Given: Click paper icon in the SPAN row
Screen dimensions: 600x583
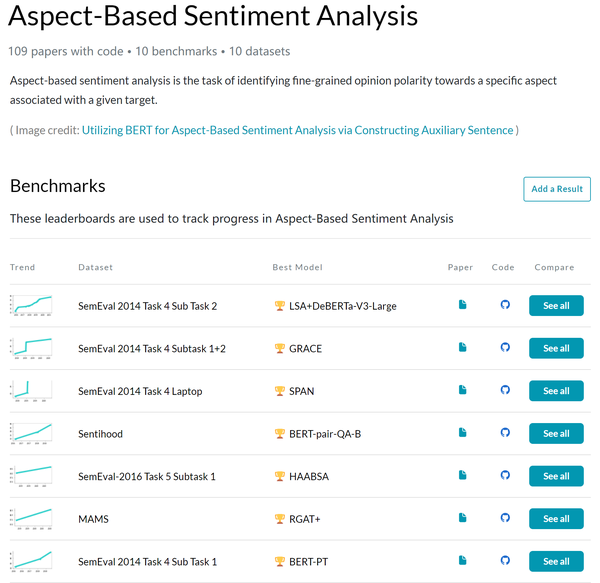Looking at the screenshot, I should (x=462, y=390).
